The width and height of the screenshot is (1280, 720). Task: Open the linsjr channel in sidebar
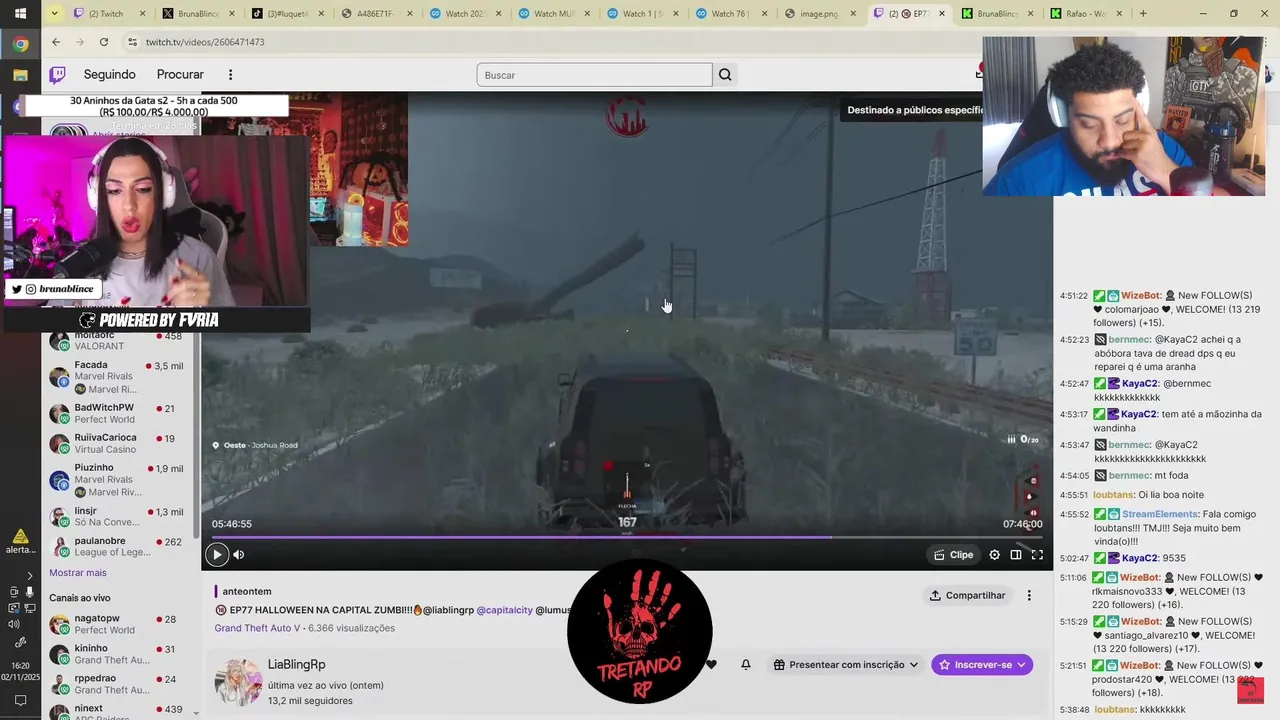(120, 516)
